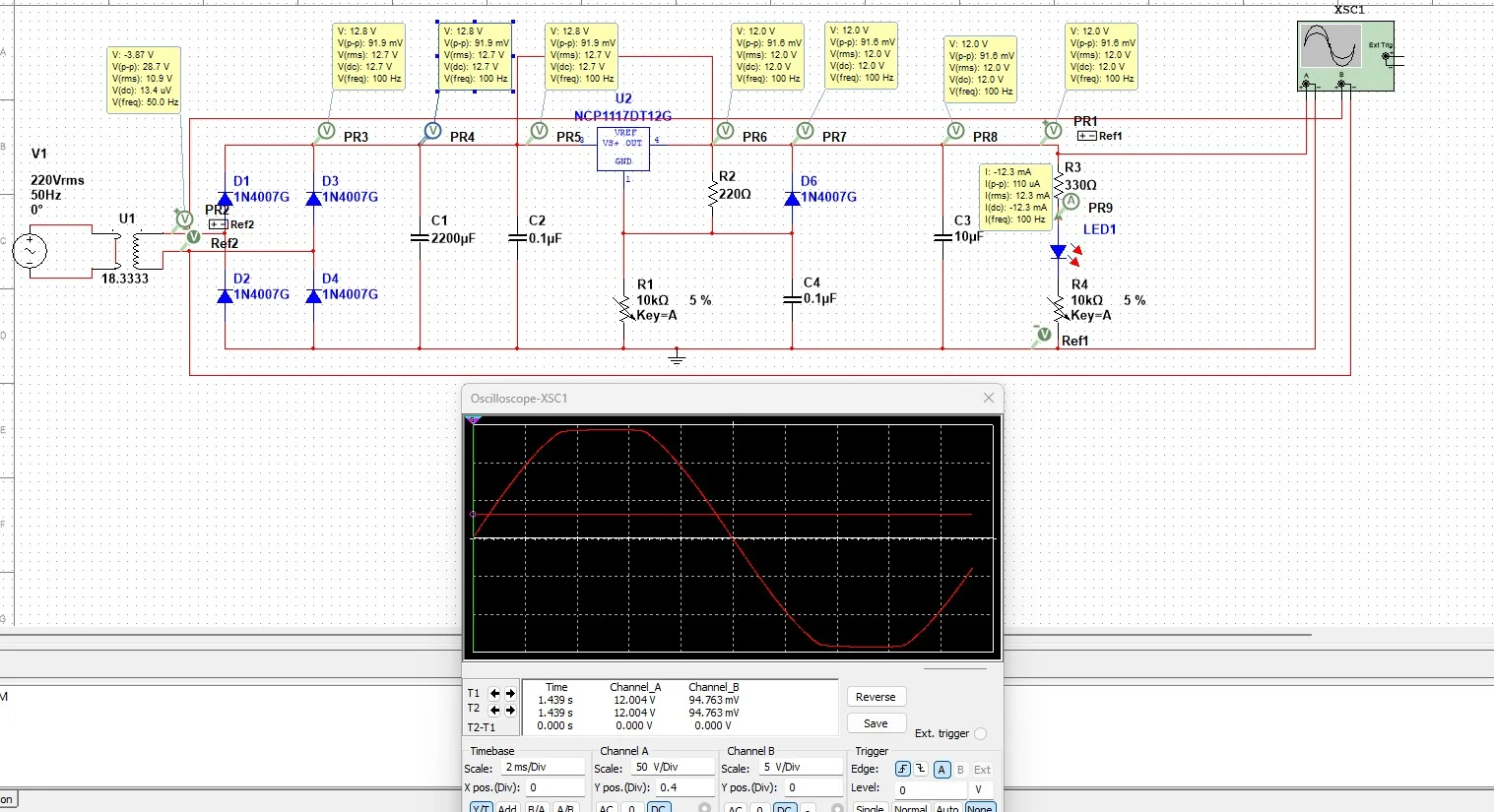This screenshot has height=812, width=1494.
Task: Set trigger mode to None
Action: 980,808
